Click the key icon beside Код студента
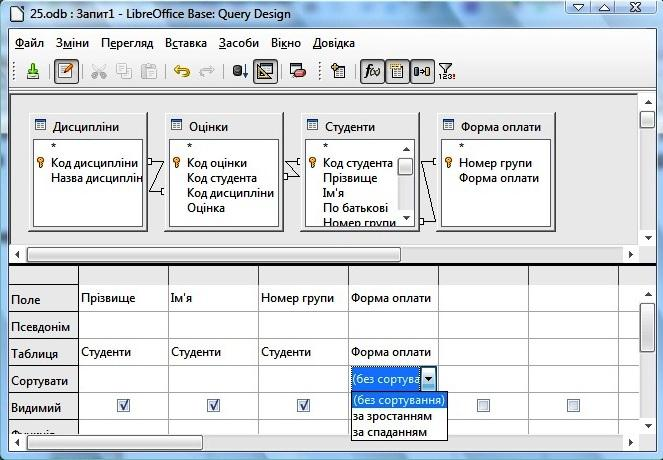 coord(312,162)
